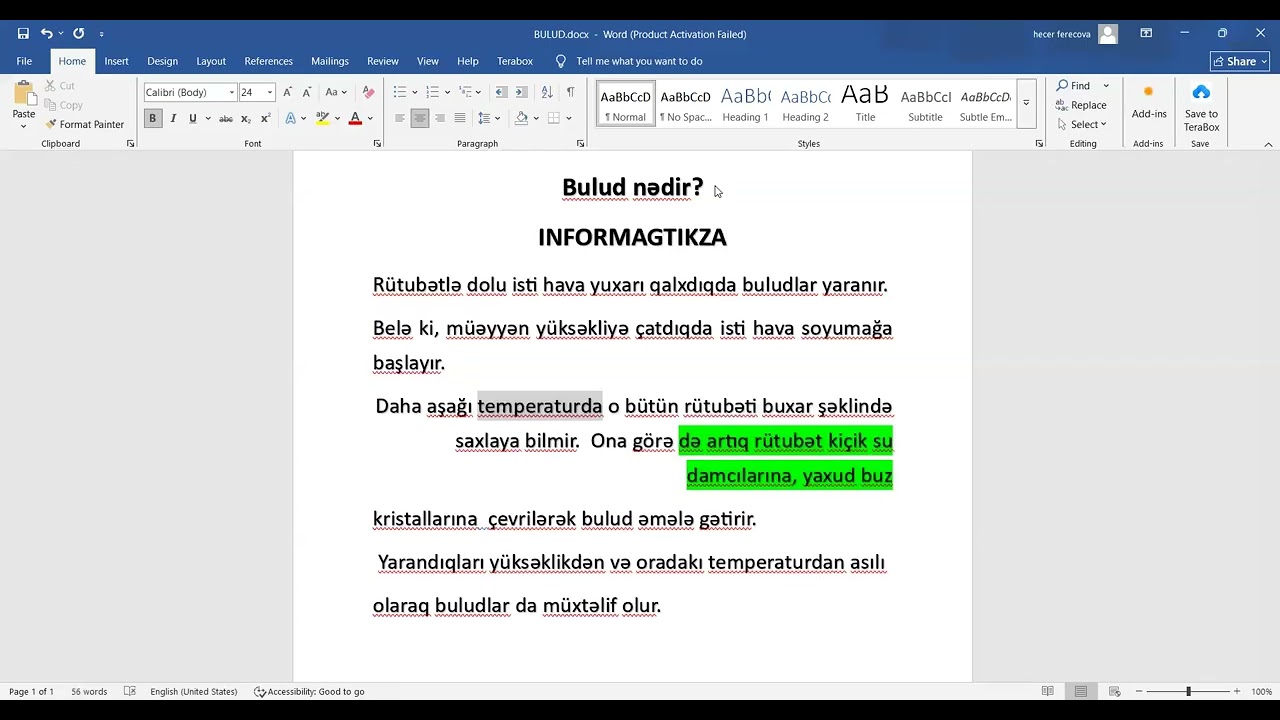Screen dimensions: 1280x720
Task: Click the Save icon in title bar
Action: [23, 34]
